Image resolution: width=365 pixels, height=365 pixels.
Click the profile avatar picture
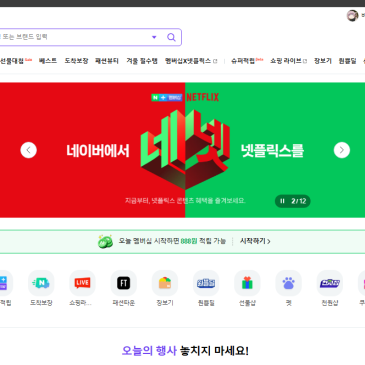[x=352, y=15]
